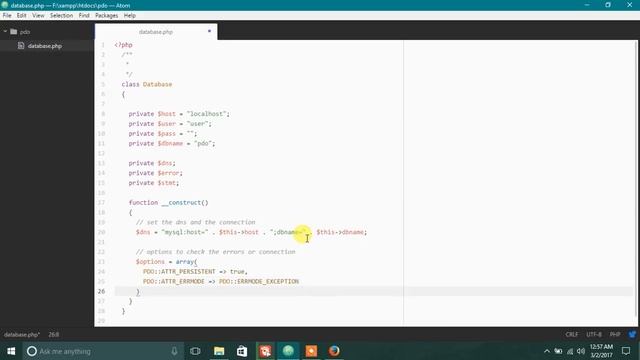Click the fold gutter beside $options array line 23
The height and width of the screenshot is (360, 640).
[x=110, y=262]
